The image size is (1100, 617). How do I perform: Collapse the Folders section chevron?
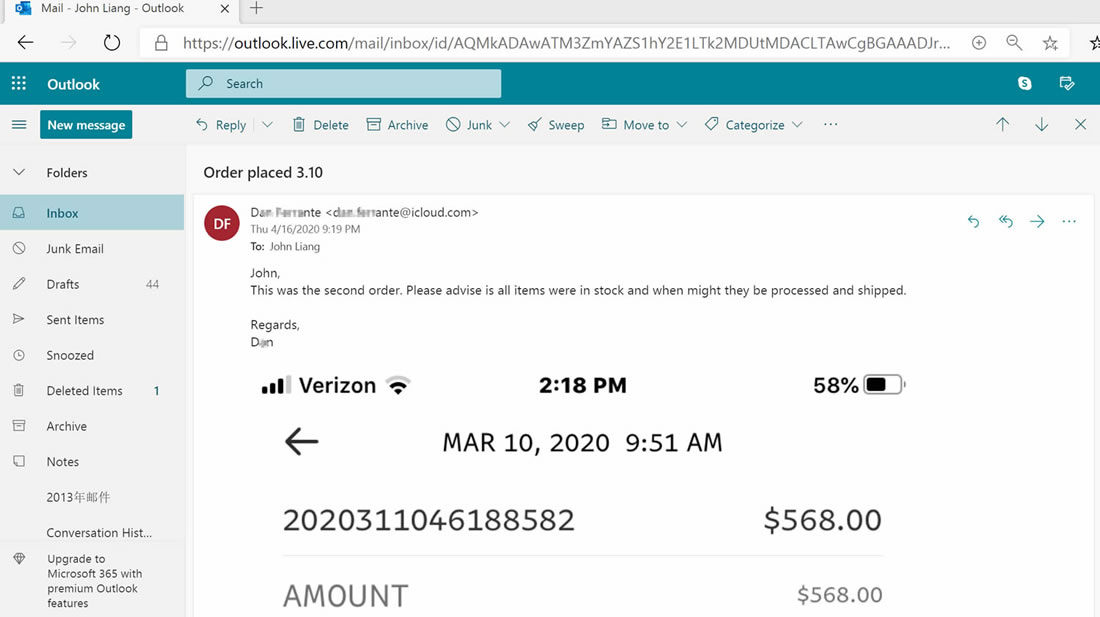coord(19,173)
